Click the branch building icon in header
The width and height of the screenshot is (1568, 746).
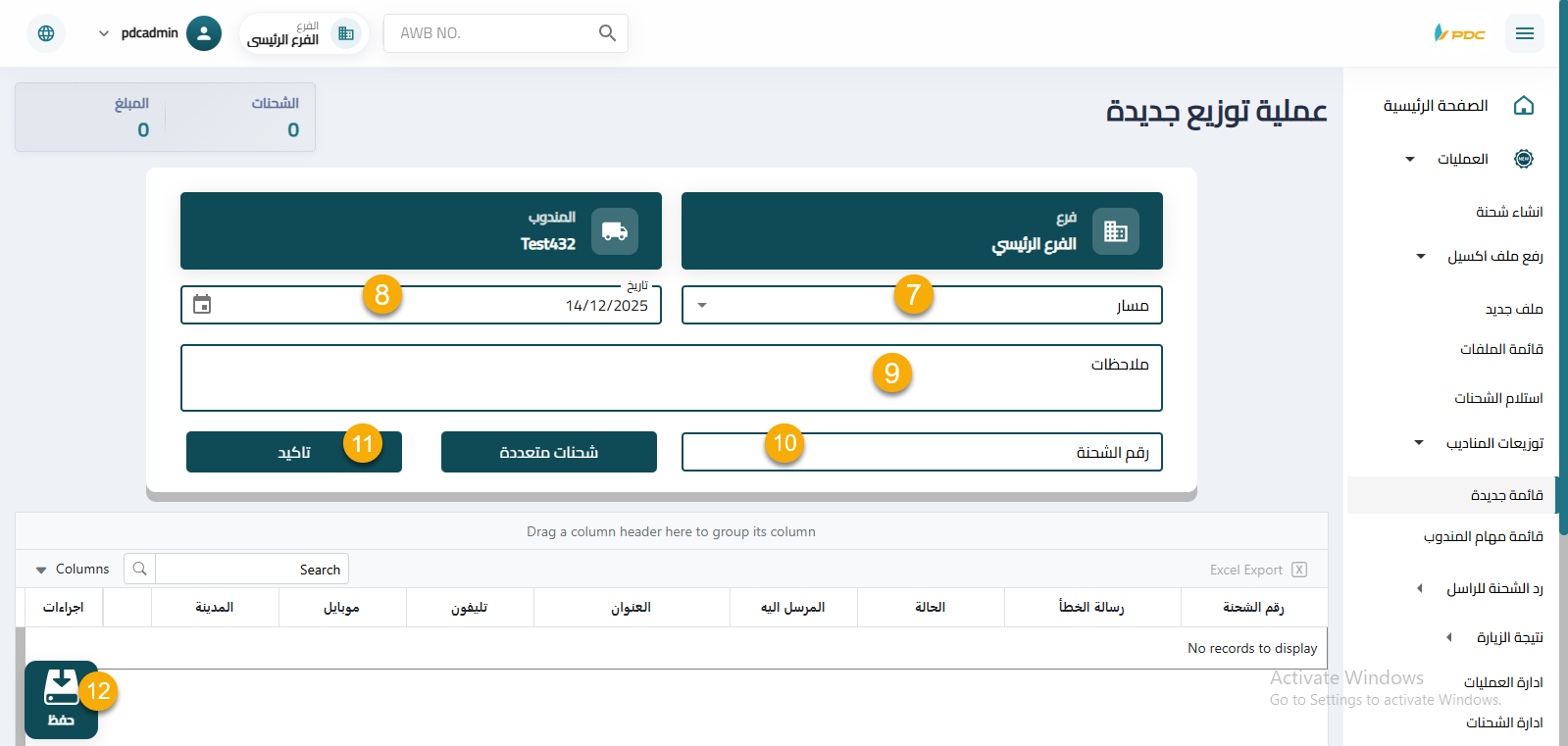[346, 33]
